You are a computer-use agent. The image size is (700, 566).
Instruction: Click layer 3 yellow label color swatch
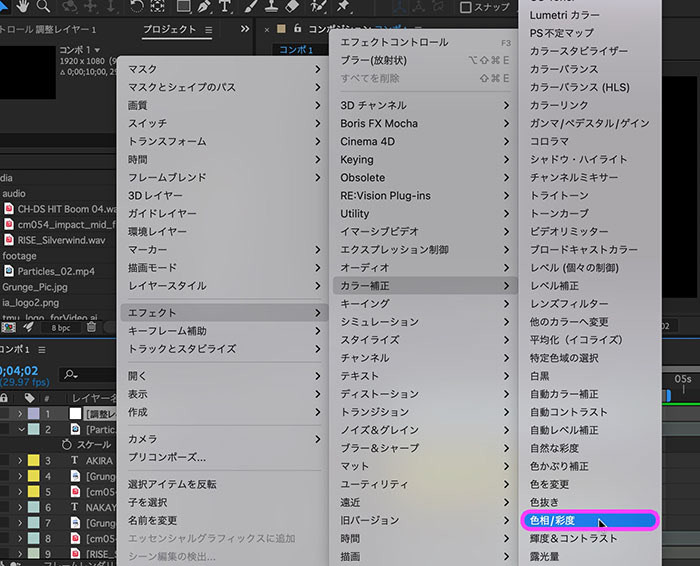tap(34, 460)
